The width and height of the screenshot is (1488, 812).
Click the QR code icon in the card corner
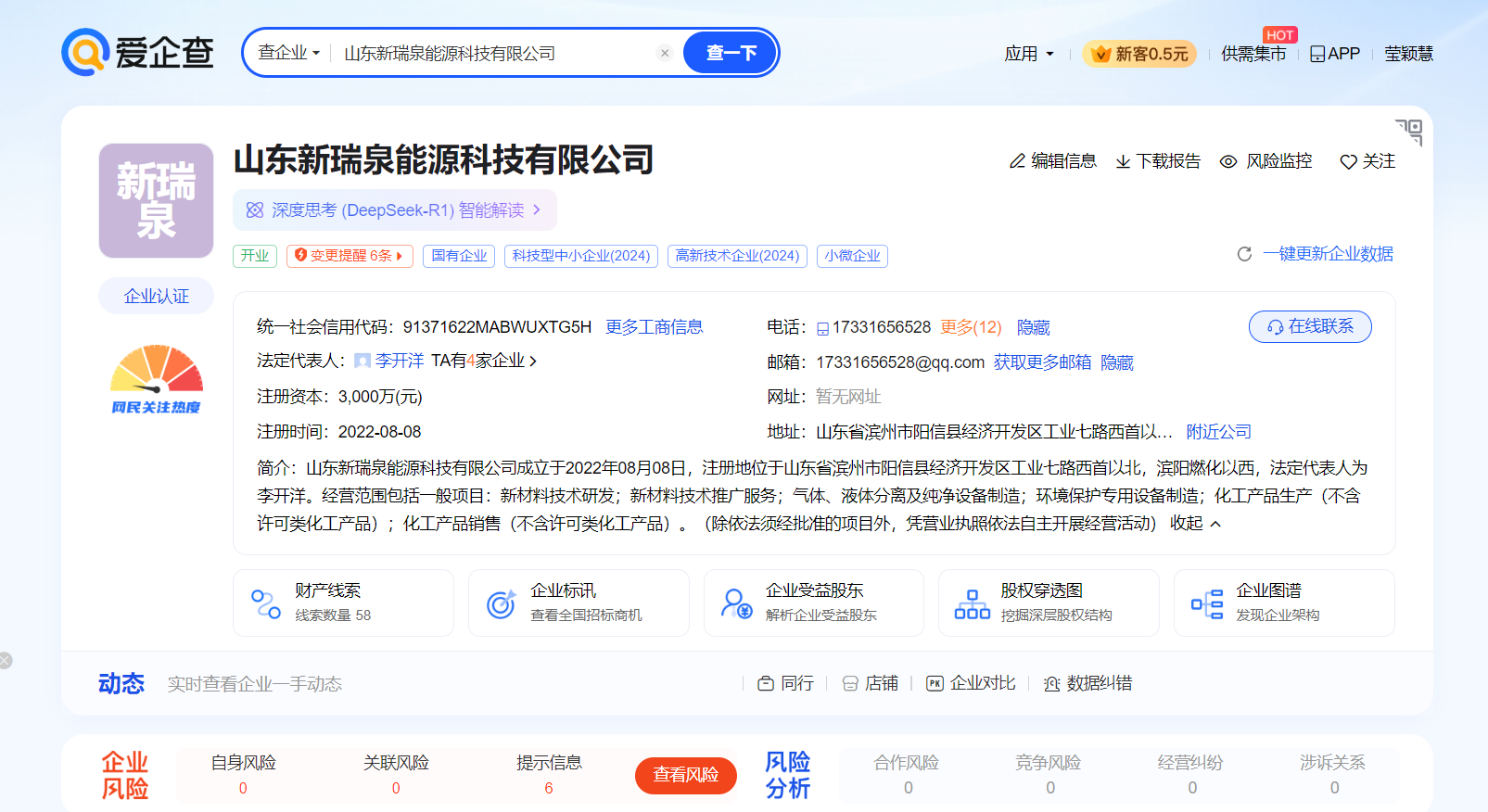click(1409, 132)
